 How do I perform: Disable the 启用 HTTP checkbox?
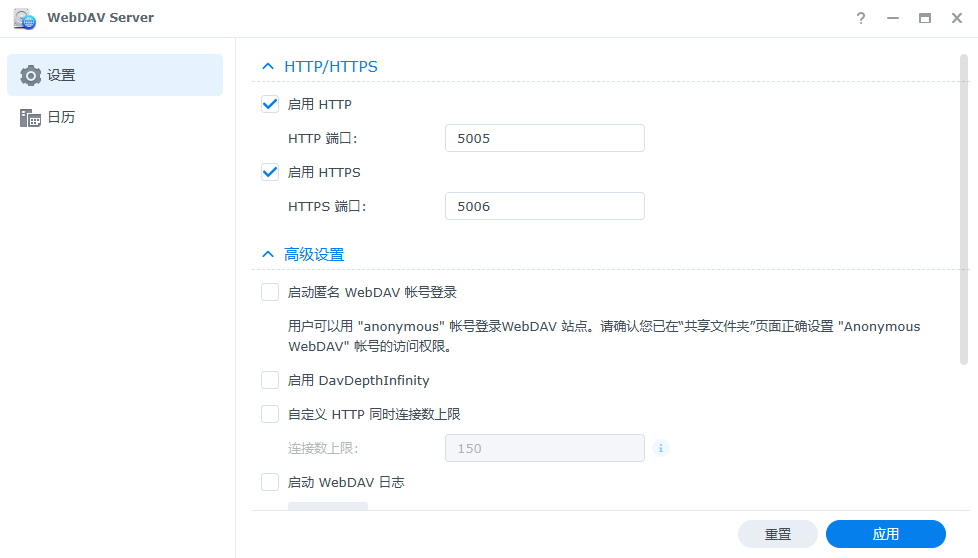[x=270, y=104]
